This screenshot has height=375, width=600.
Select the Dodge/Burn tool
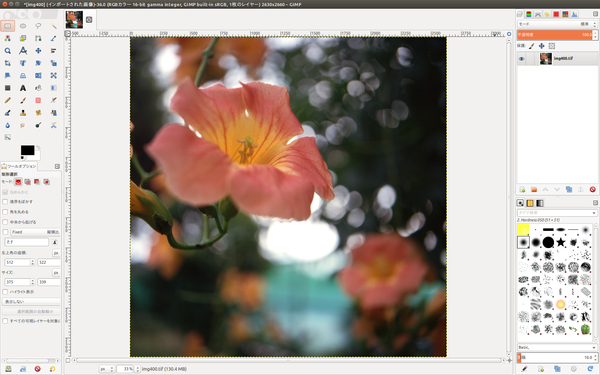pyautogui.click(x=38, y=125)
